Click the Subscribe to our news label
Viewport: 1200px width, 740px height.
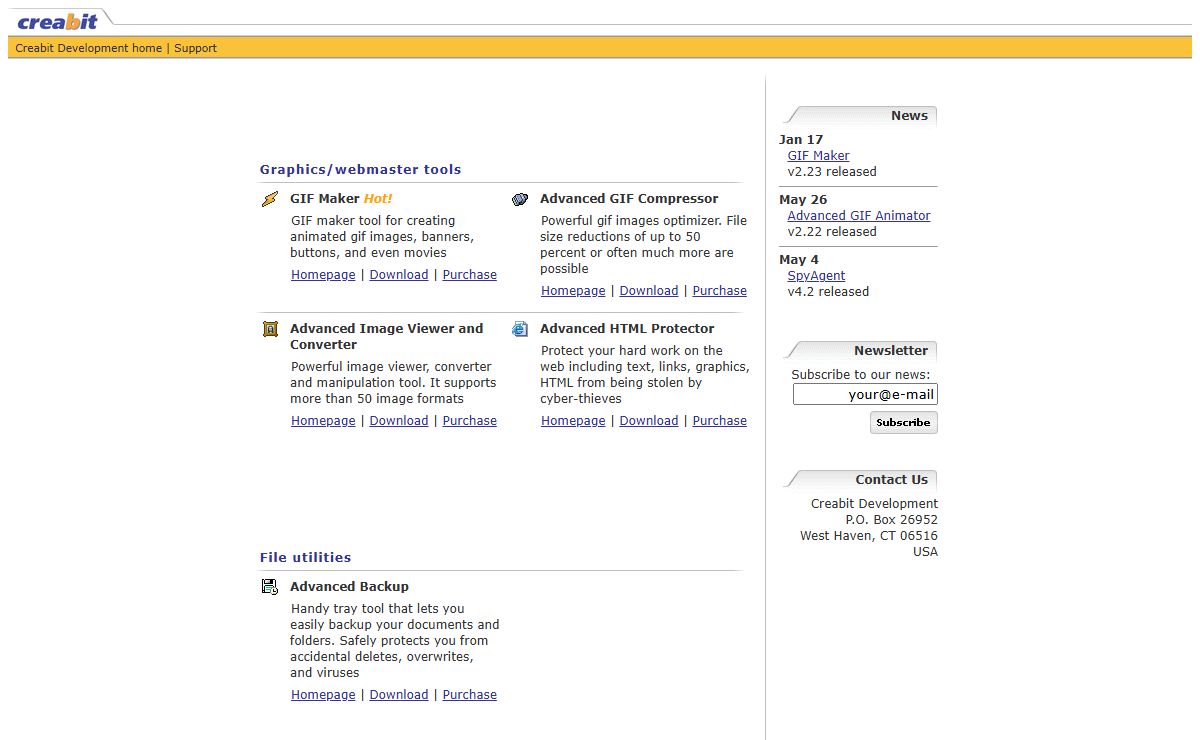(x=861, y=375)
